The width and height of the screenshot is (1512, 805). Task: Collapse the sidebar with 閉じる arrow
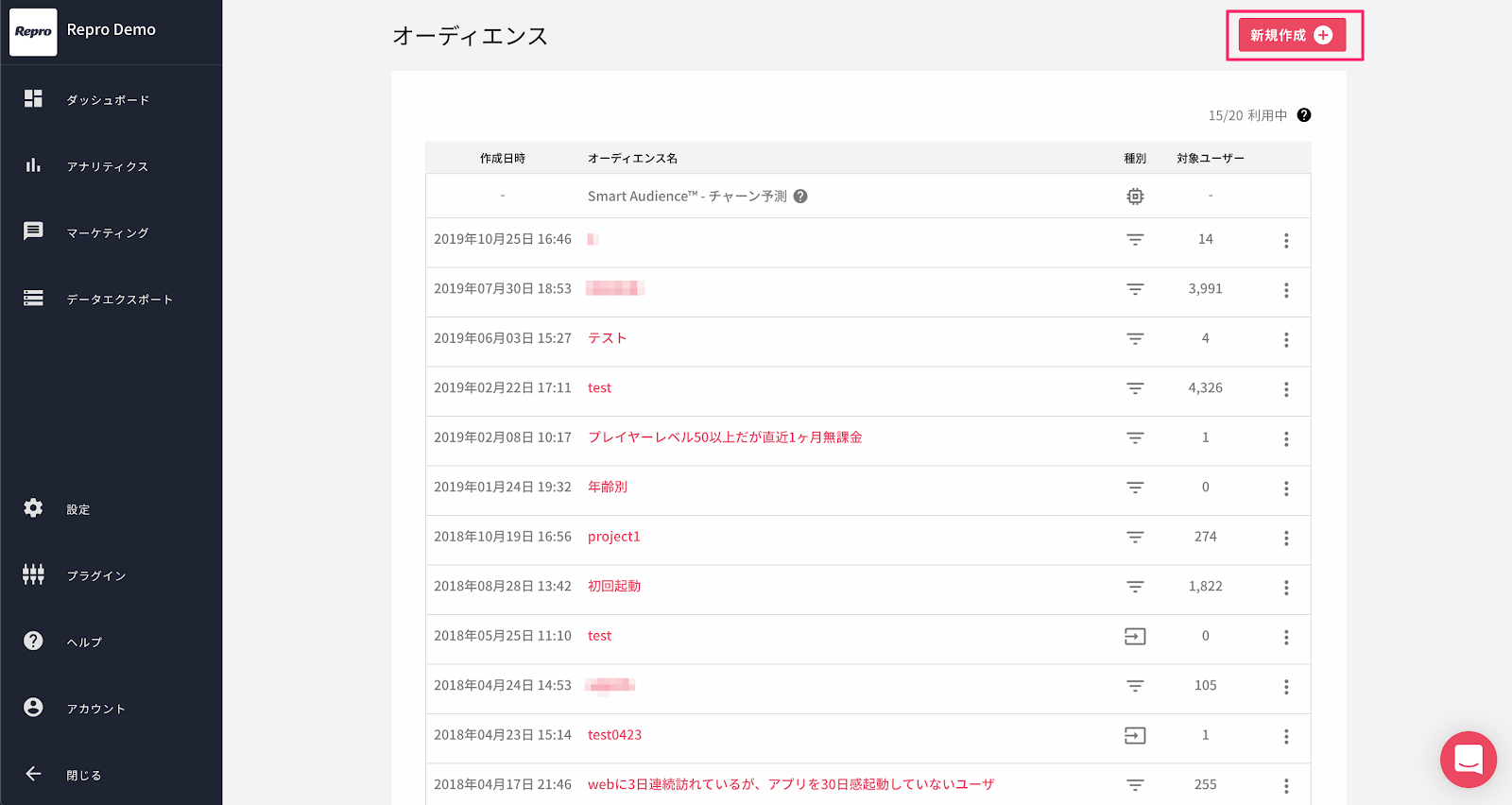pyautogui.click(x=33, y=774)
